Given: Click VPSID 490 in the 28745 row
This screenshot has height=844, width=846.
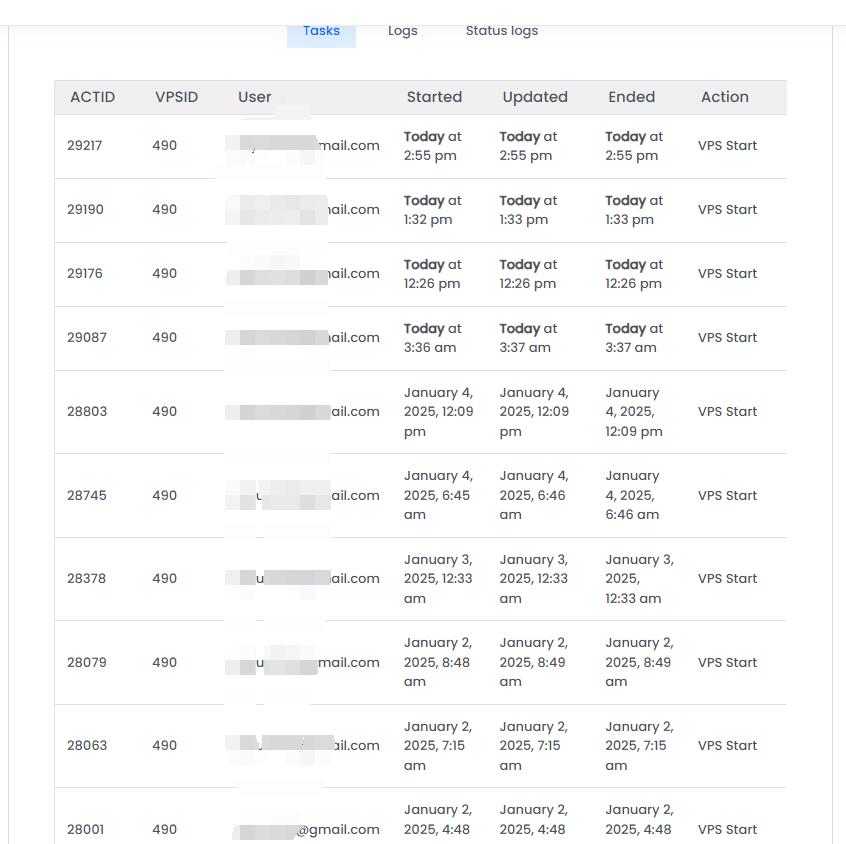Looking at the screenshot, I should pyautogui.click(x=165, y=495).
